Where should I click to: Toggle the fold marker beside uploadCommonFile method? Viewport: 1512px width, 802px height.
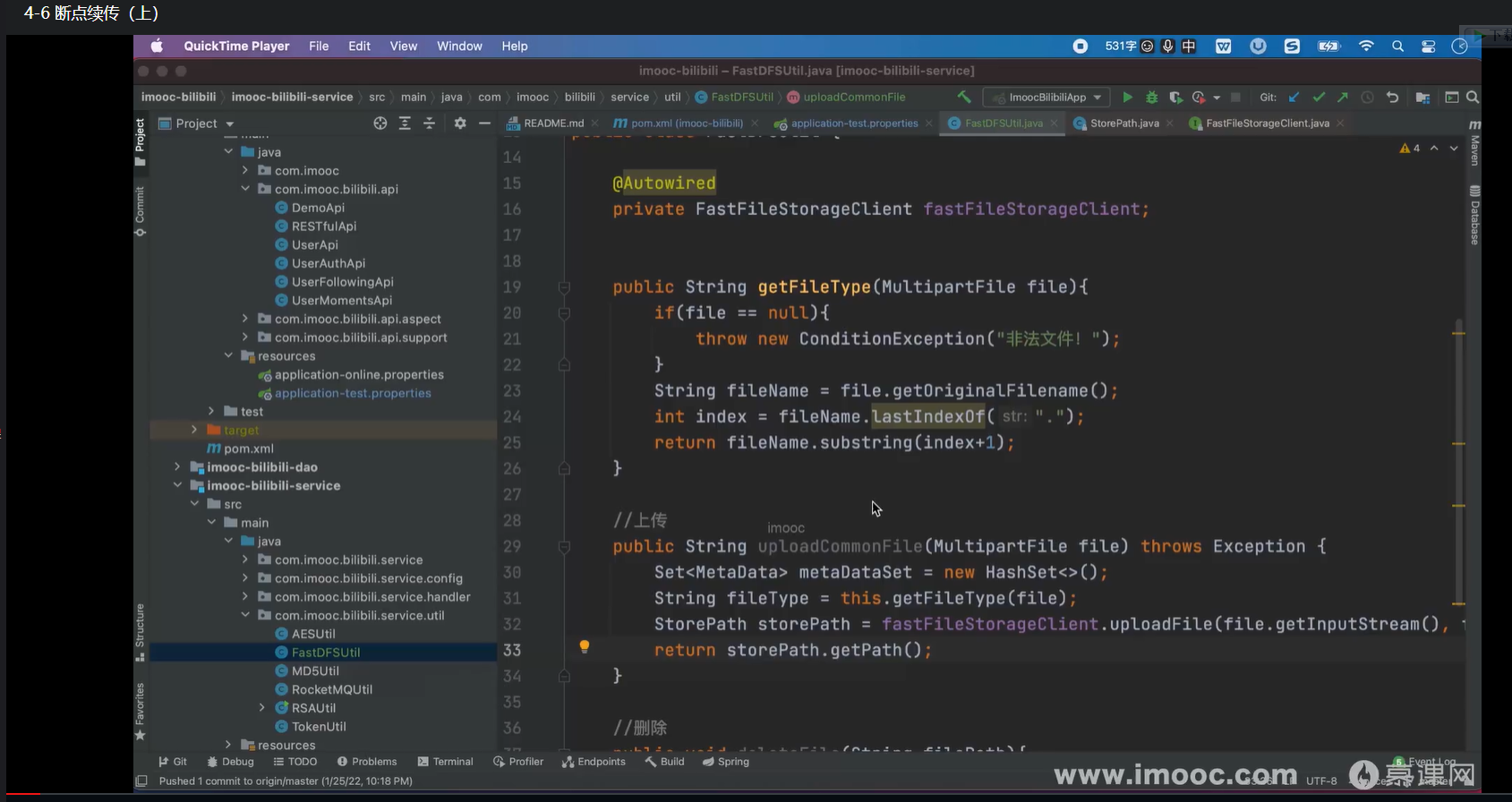click(x=564, y=547)
